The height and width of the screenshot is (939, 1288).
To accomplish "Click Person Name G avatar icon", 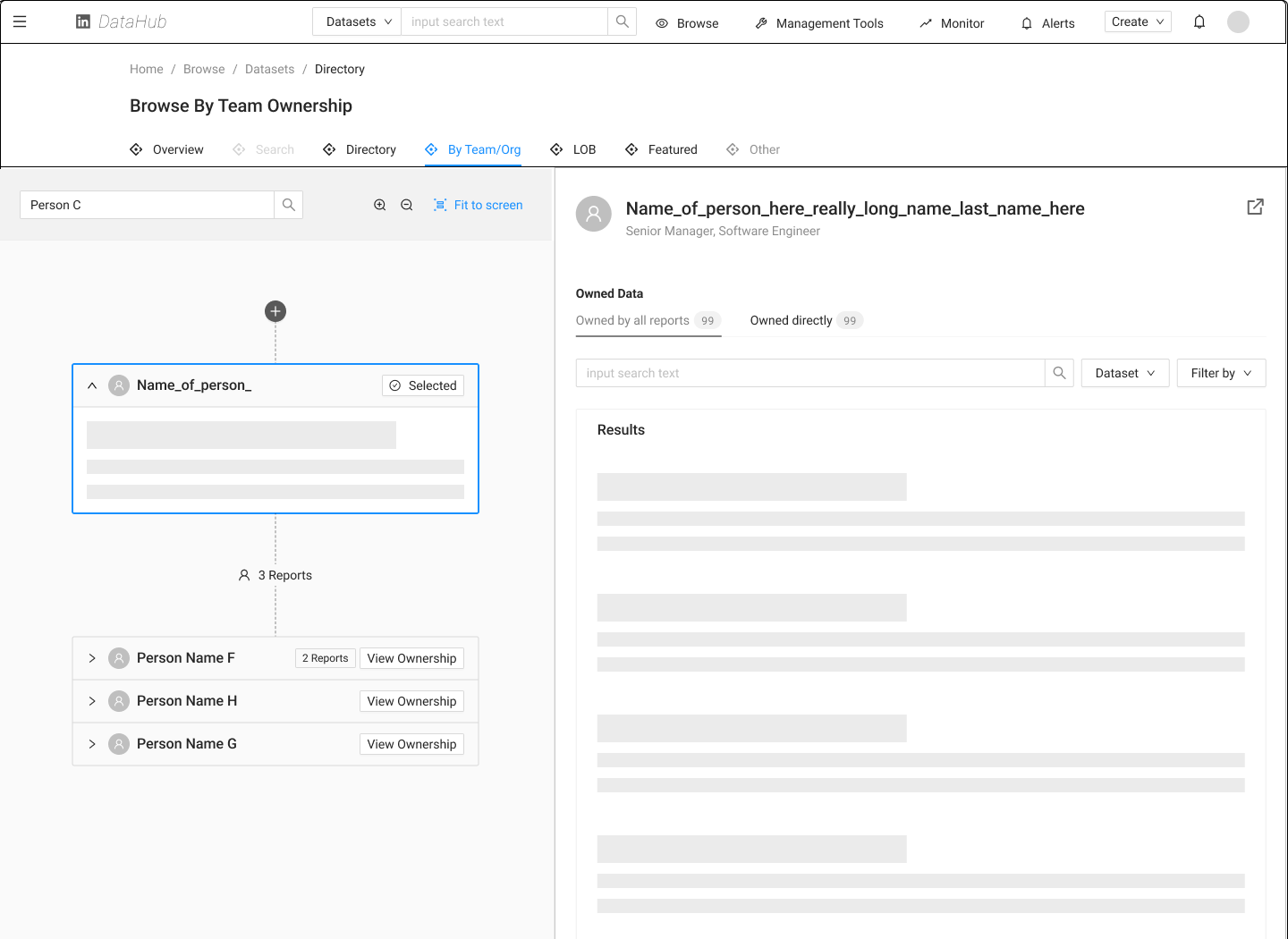I will point(119,744).
